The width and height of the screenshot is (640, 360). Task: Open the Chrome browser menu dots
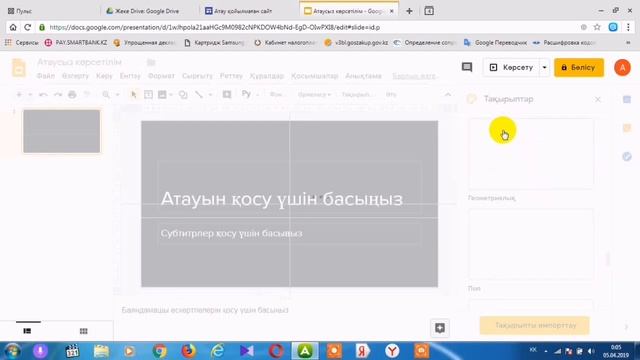(x=629, y=27)
